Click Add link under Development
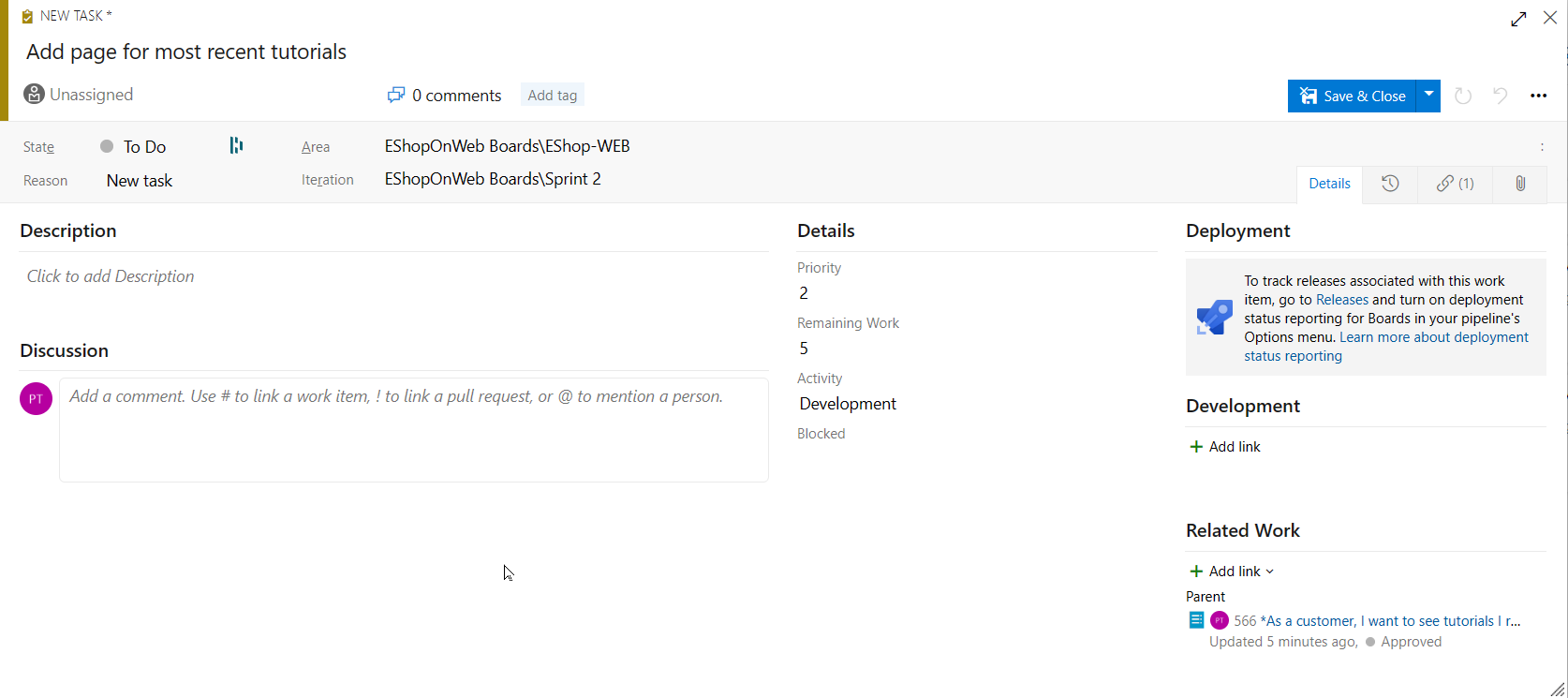 point(1225,447)
